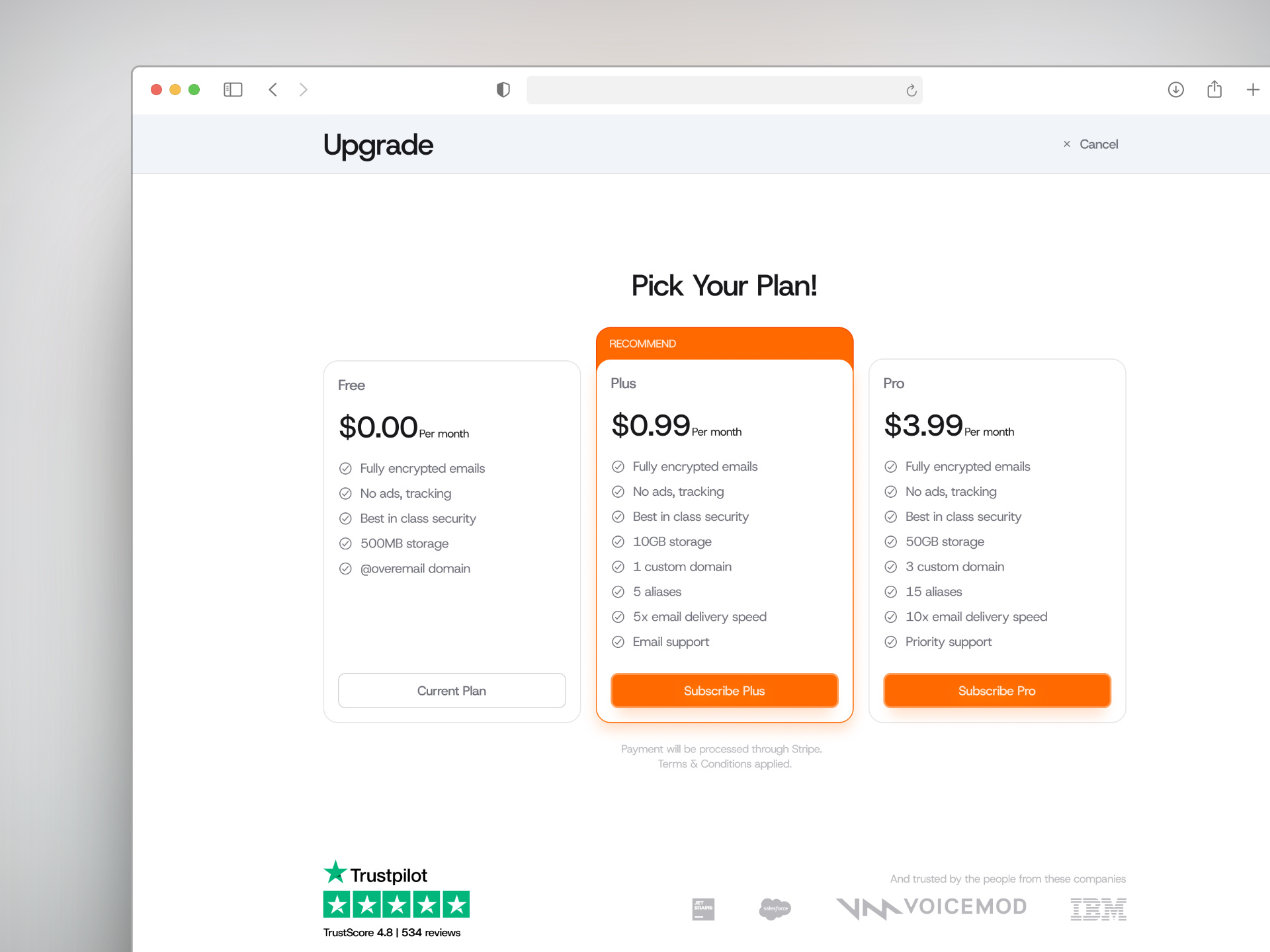Open the privacy shield icon

(x=503, y=90)
